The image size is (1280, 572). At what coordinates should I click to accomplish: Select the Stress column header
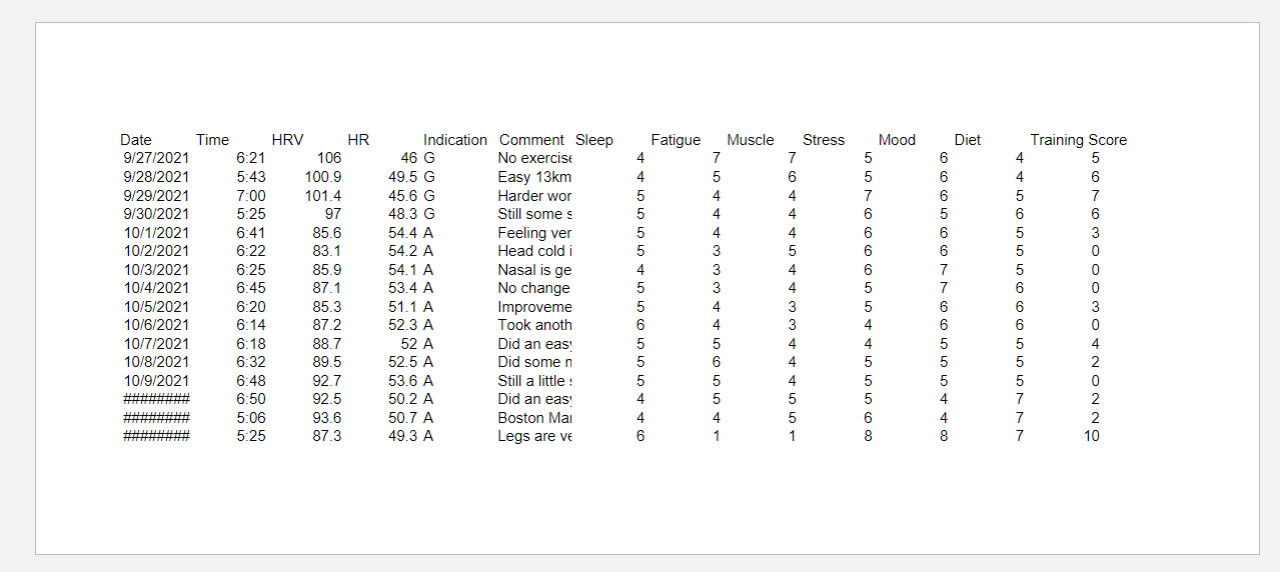coord(823,140)
